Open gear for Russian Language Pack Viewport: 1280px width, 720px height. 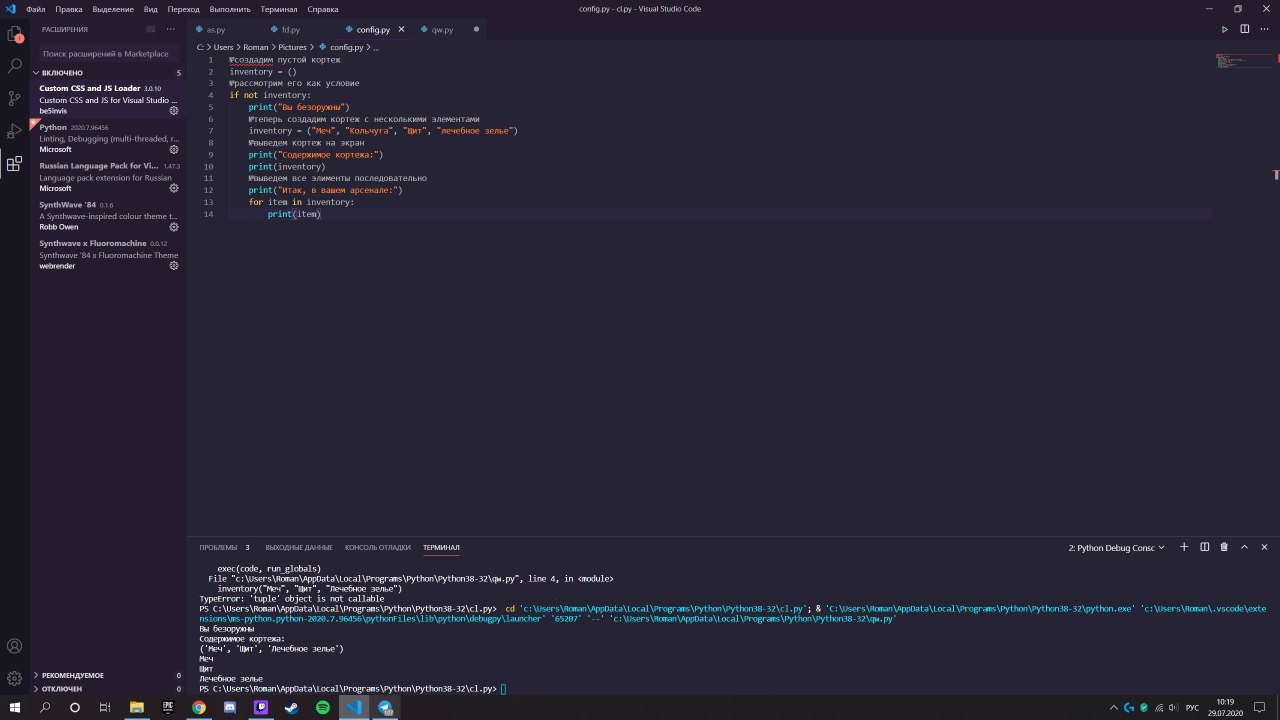[x=174, y=188]
